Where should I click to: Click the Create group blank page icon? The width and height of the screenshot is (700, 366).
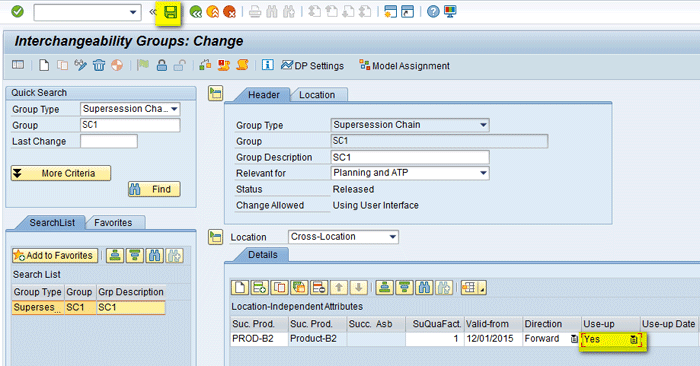tap(44, 66)
